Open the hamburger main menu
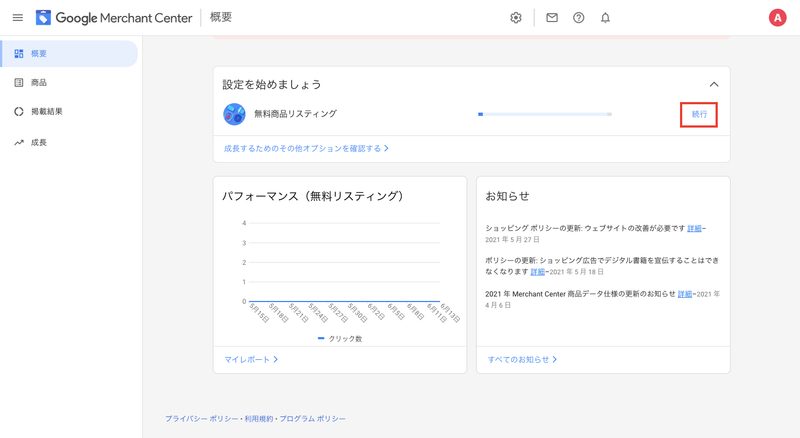The image size is (800, 438). click(18, 18)
